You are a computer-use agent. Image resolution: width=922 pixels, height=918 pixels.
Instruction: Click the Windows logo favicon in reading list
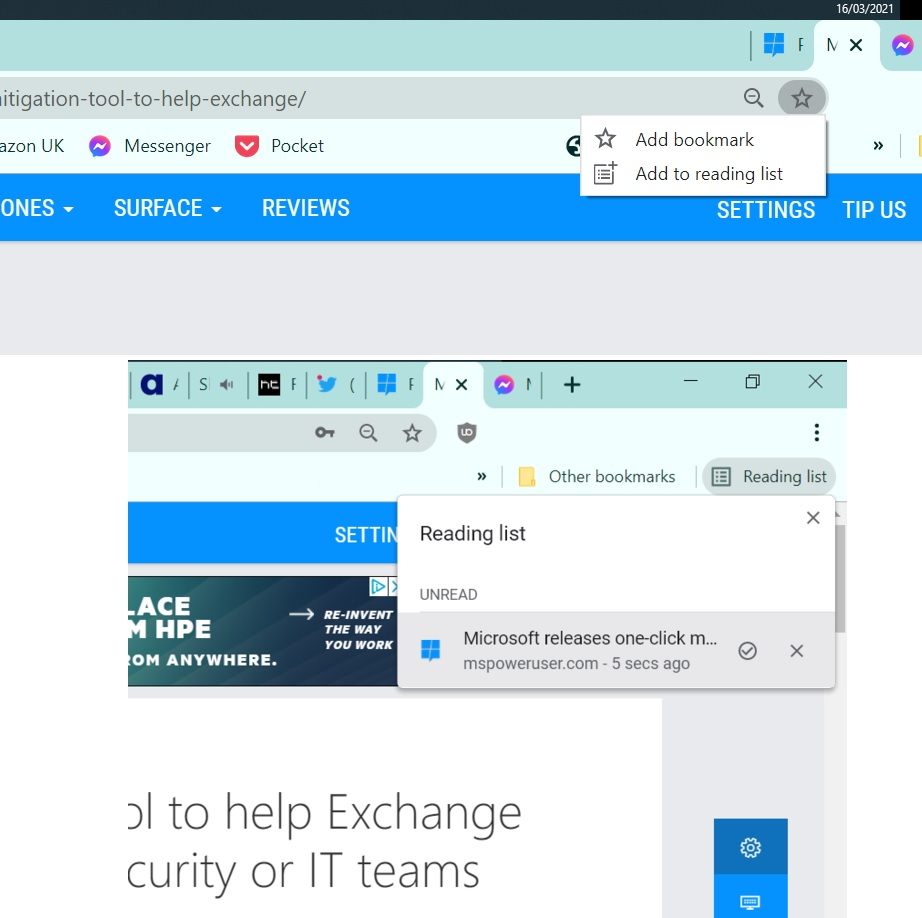point(430,650)
